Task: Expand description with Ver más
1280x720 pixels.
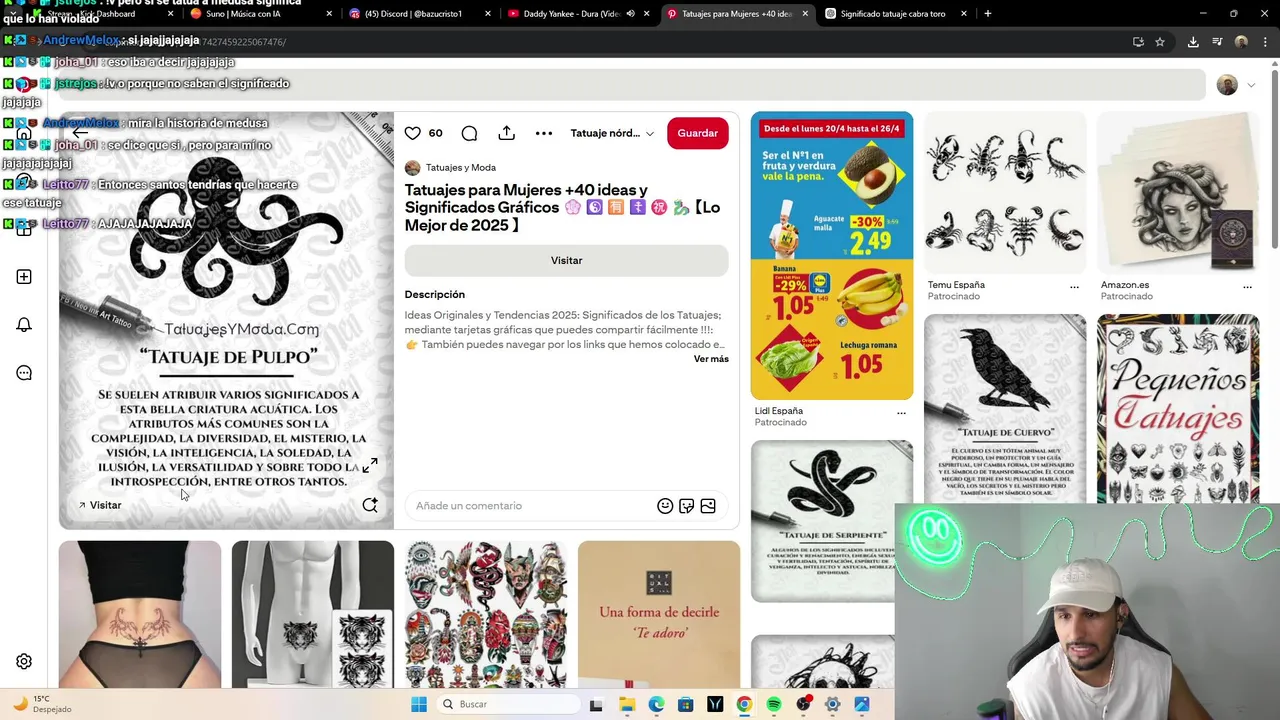Action: pyautogui.click(x=711, y=359)
